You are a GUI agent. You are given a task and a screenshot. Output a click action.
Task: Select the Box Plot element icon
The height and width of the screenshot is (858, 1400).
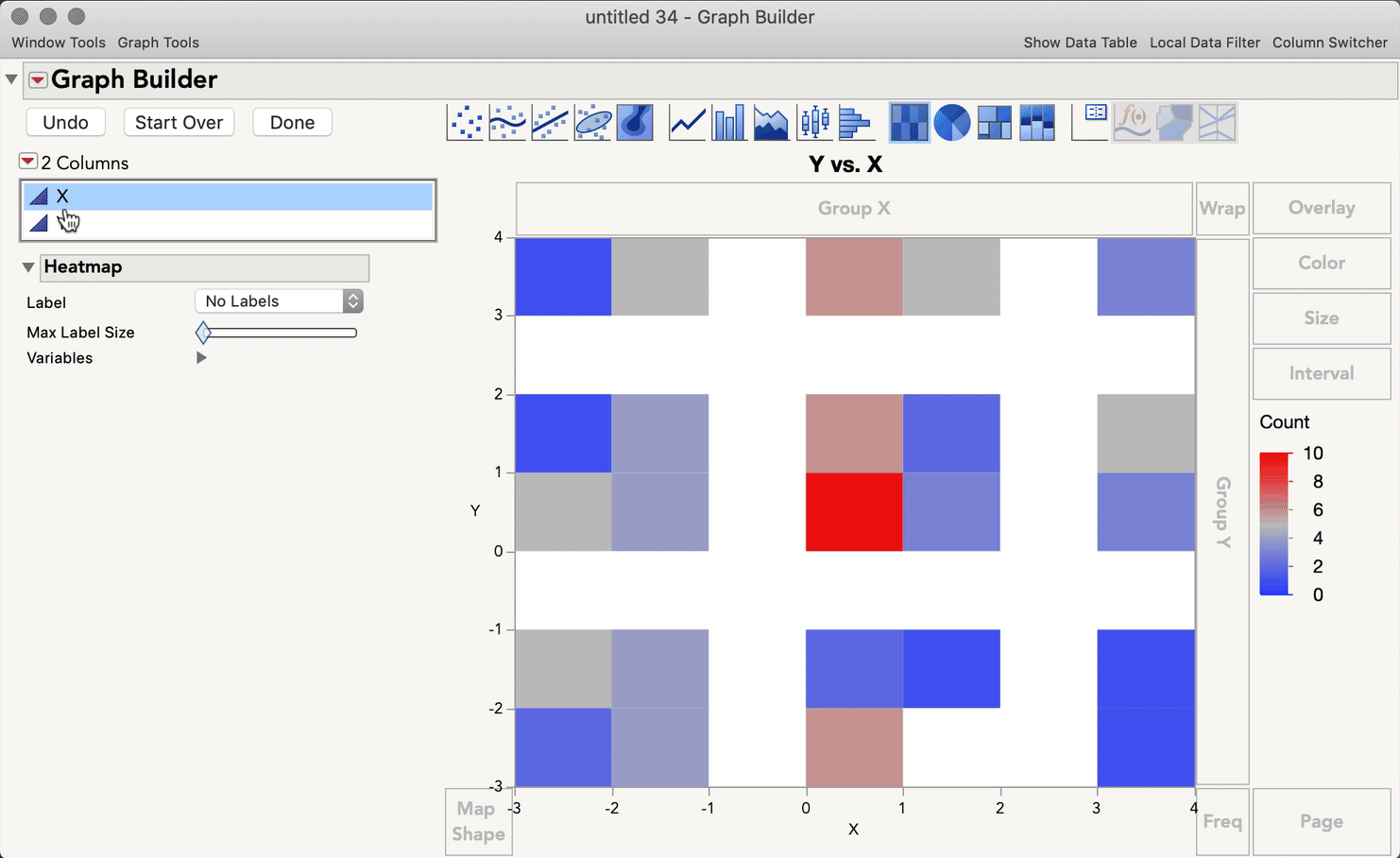pos(814,123)
